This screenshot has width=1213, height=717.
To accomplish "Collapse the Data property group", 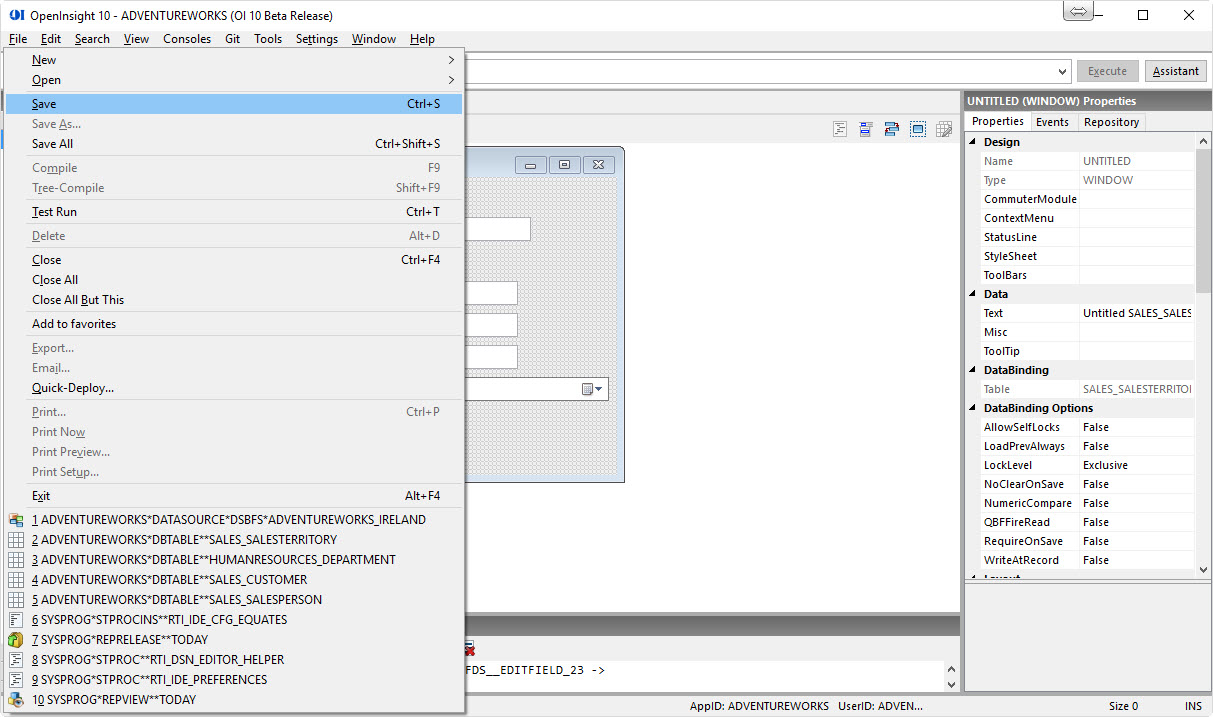I will click(972, 294).
